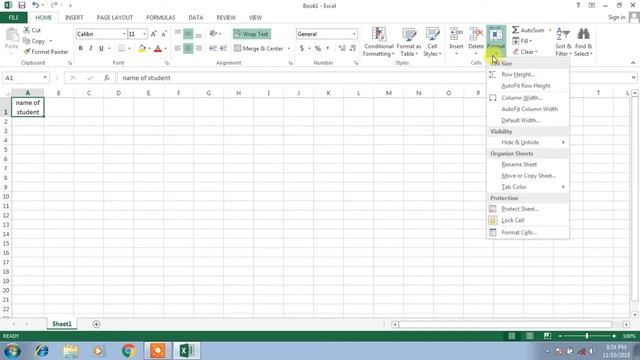Click the Increase Decimal icon
This screenshot has width=640, height=360.
[342, 48]
